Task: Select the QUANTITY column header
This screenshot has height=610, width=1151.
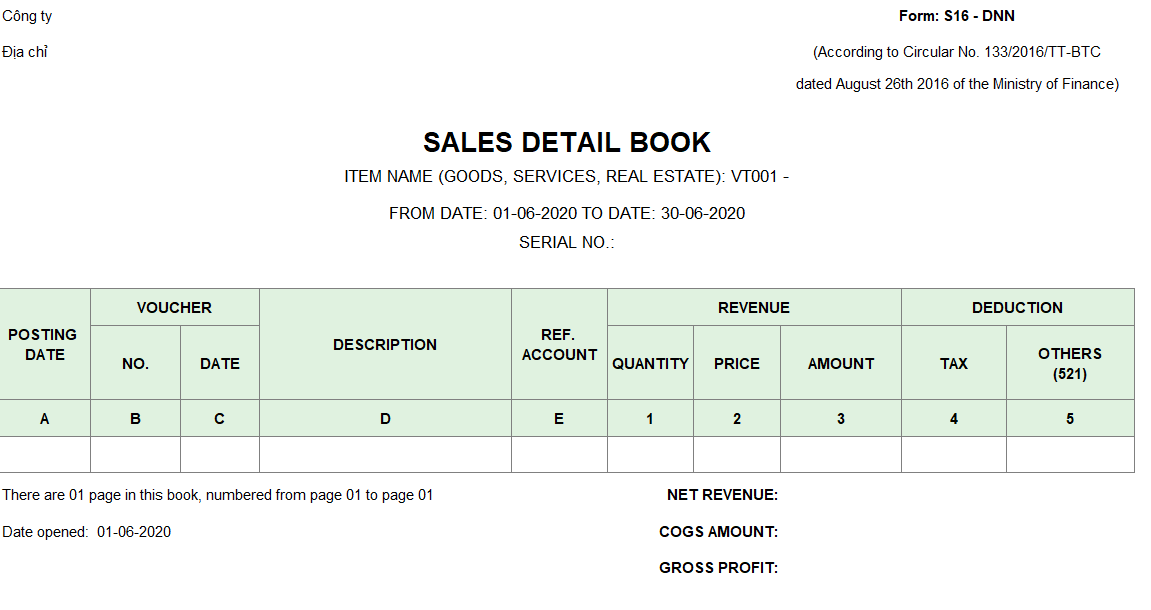Action: click(650, 364)
